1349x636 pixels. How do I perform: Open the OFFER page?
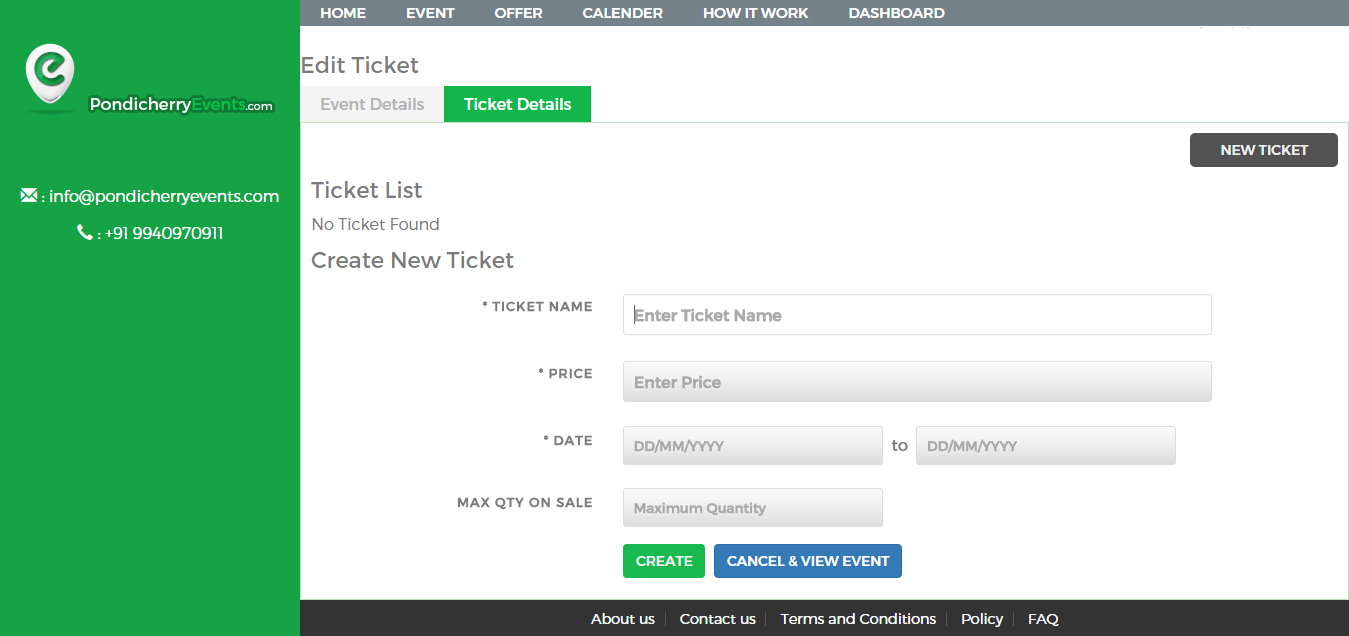(518, 13)
